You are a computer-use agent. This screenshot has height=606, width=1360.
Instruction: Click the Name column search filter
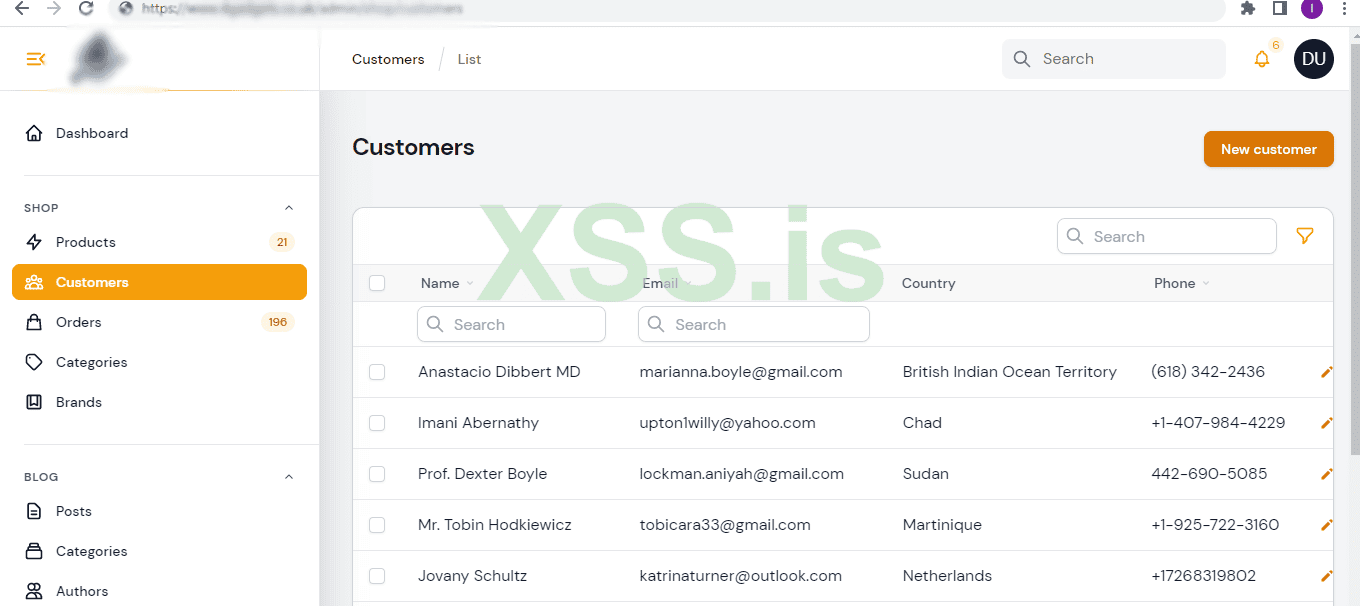click(x=511, y=324)
